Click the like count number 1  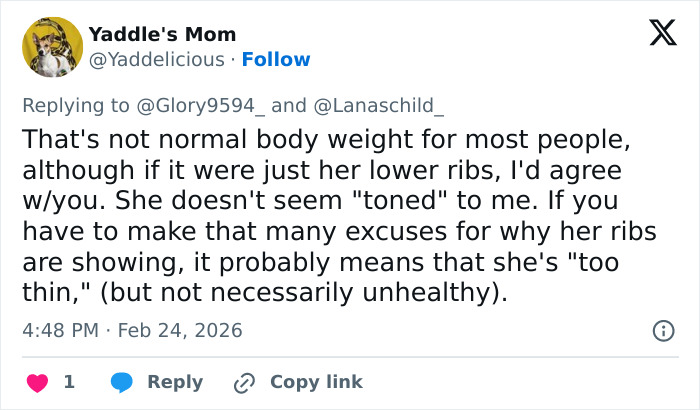[x=69, y=382]
